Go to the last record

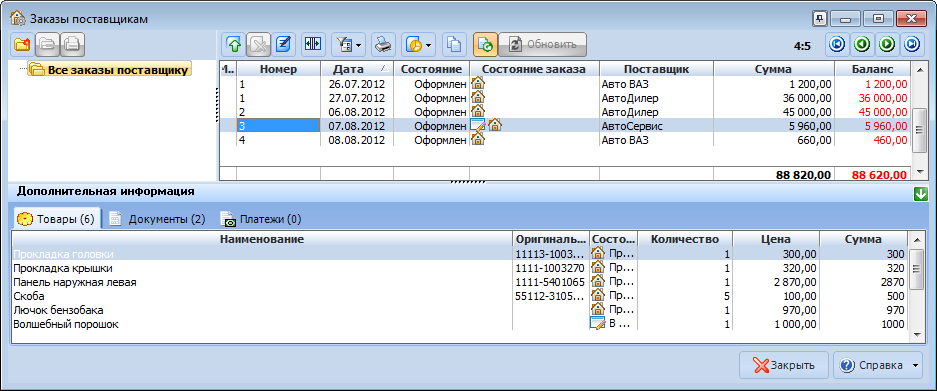pos(912,44)
